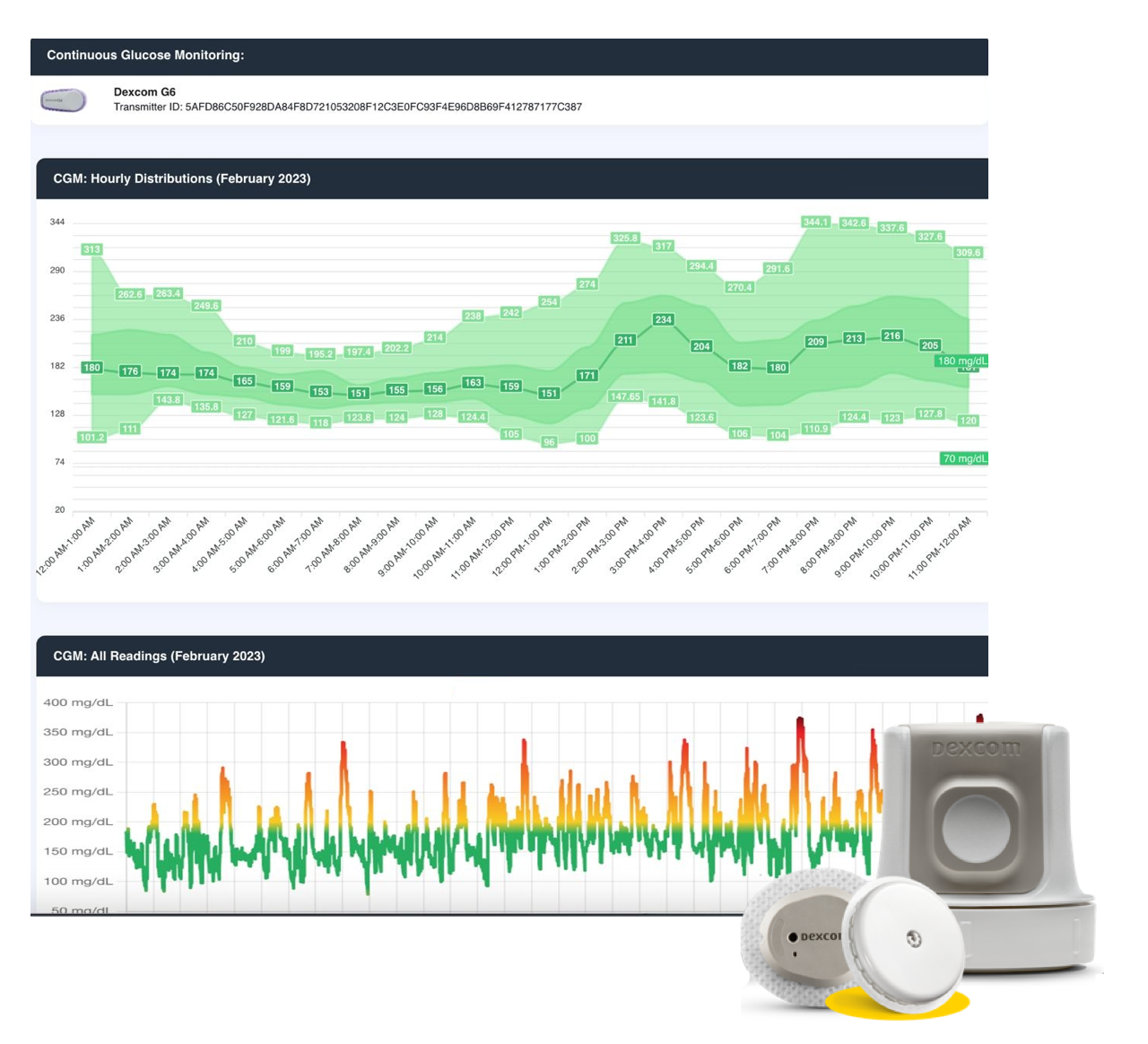Click the 70 mg/dL lower threshold label
1148x1044 pixels.
click(963, 458)
